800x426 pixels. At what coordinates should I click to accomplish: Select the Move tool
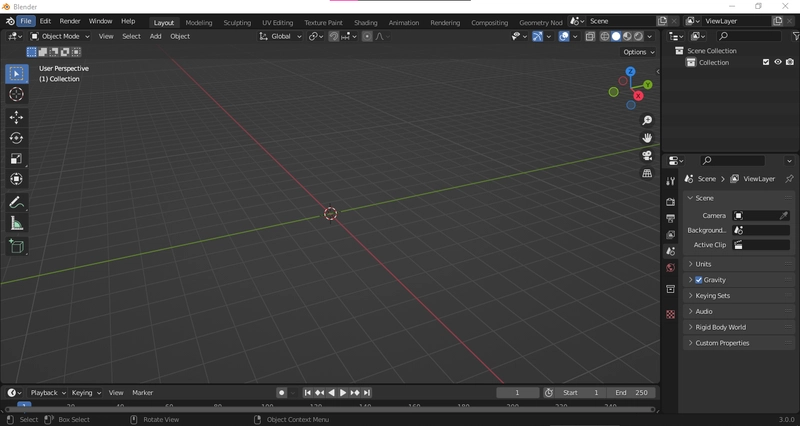click(x=16, y=117)
